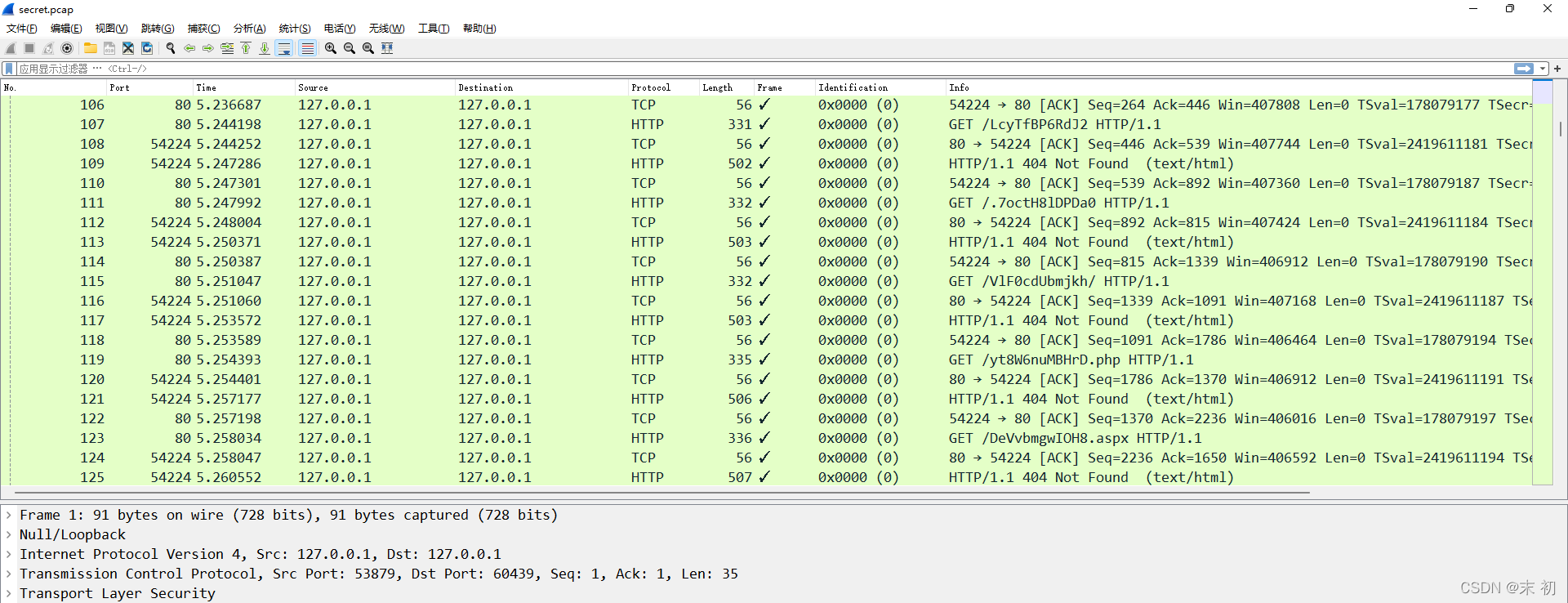Viewport: 1568px width, 603px height.
Task: Select packet 119 GET /yt8W6nuMBHrD.php
Action: click(767, 360)
